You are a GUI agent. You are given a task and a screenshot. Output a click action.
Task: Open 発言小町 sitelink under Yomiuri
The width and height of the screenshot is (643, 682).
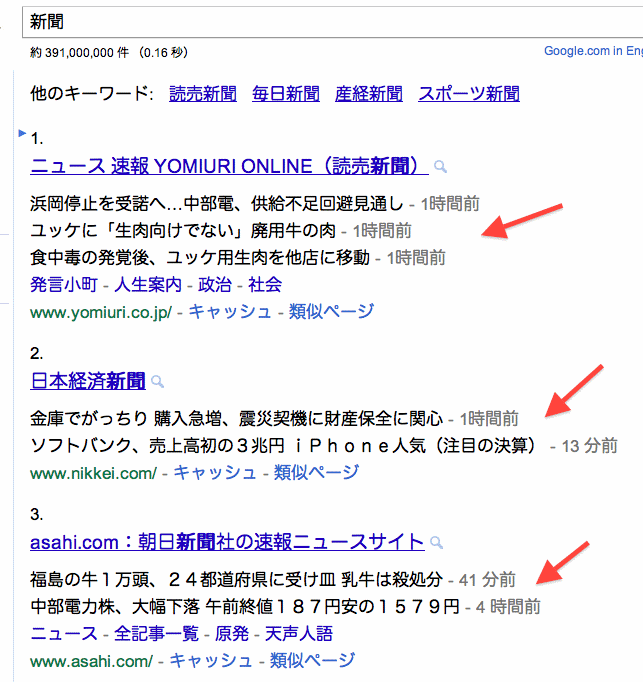click(64, 284)
